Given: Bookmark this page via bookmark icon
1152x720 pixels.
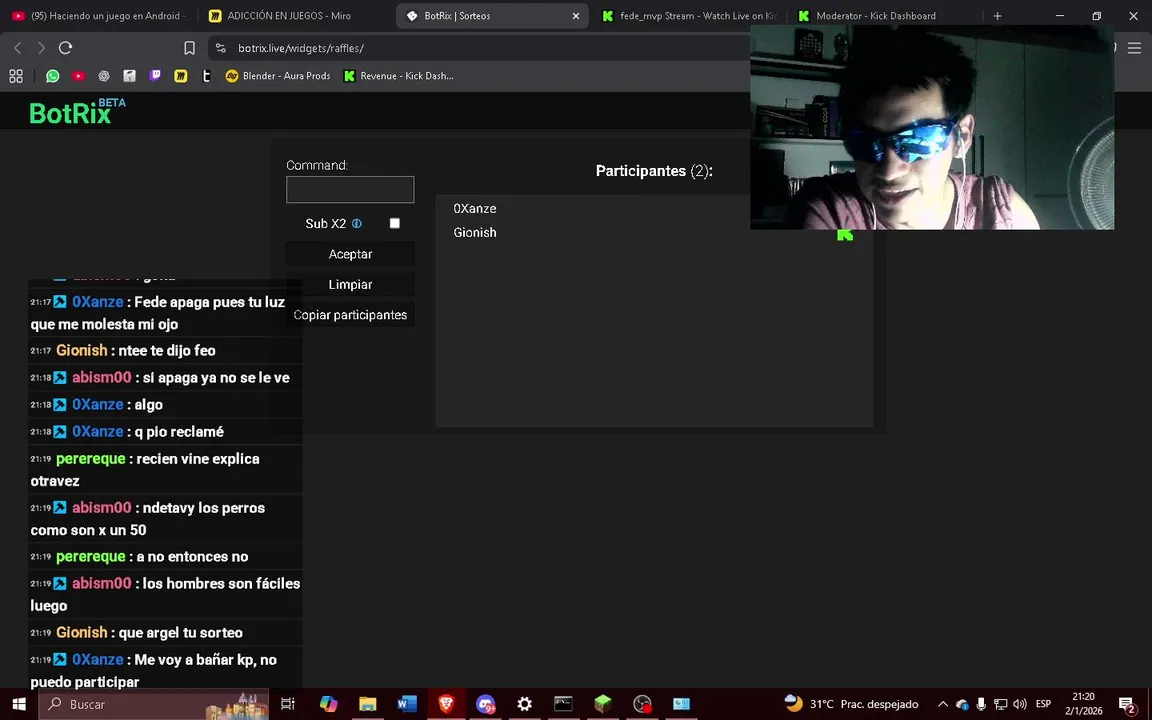Looking at the screenshot, I should click(x=190, y=48).
